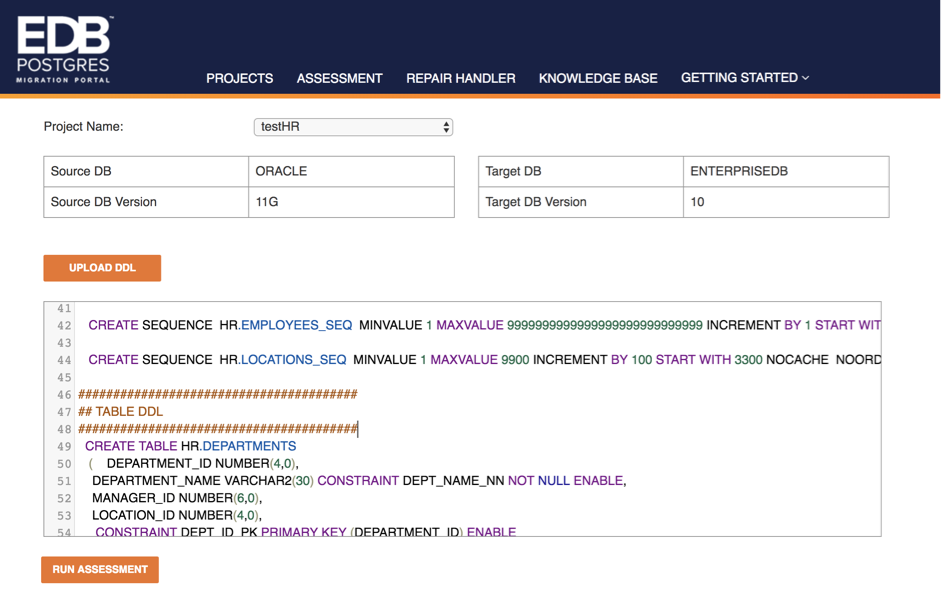Select the ORACLE Source DB cell

pyautogui.click(x=351, y=171)
